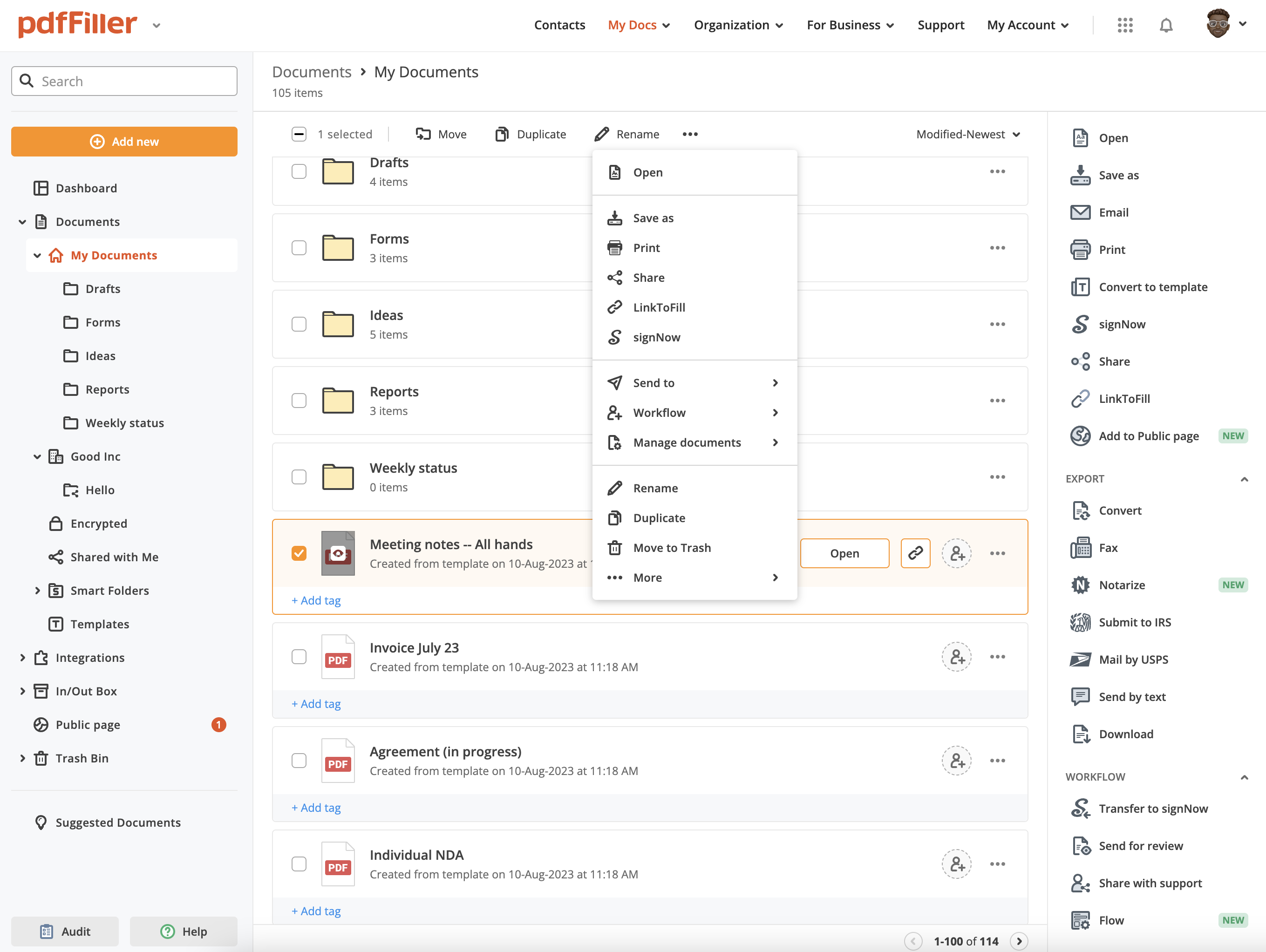1266x952 pixels.
Task: Check the Invoice July 23 checkbox
Action: tap(299, 657)
